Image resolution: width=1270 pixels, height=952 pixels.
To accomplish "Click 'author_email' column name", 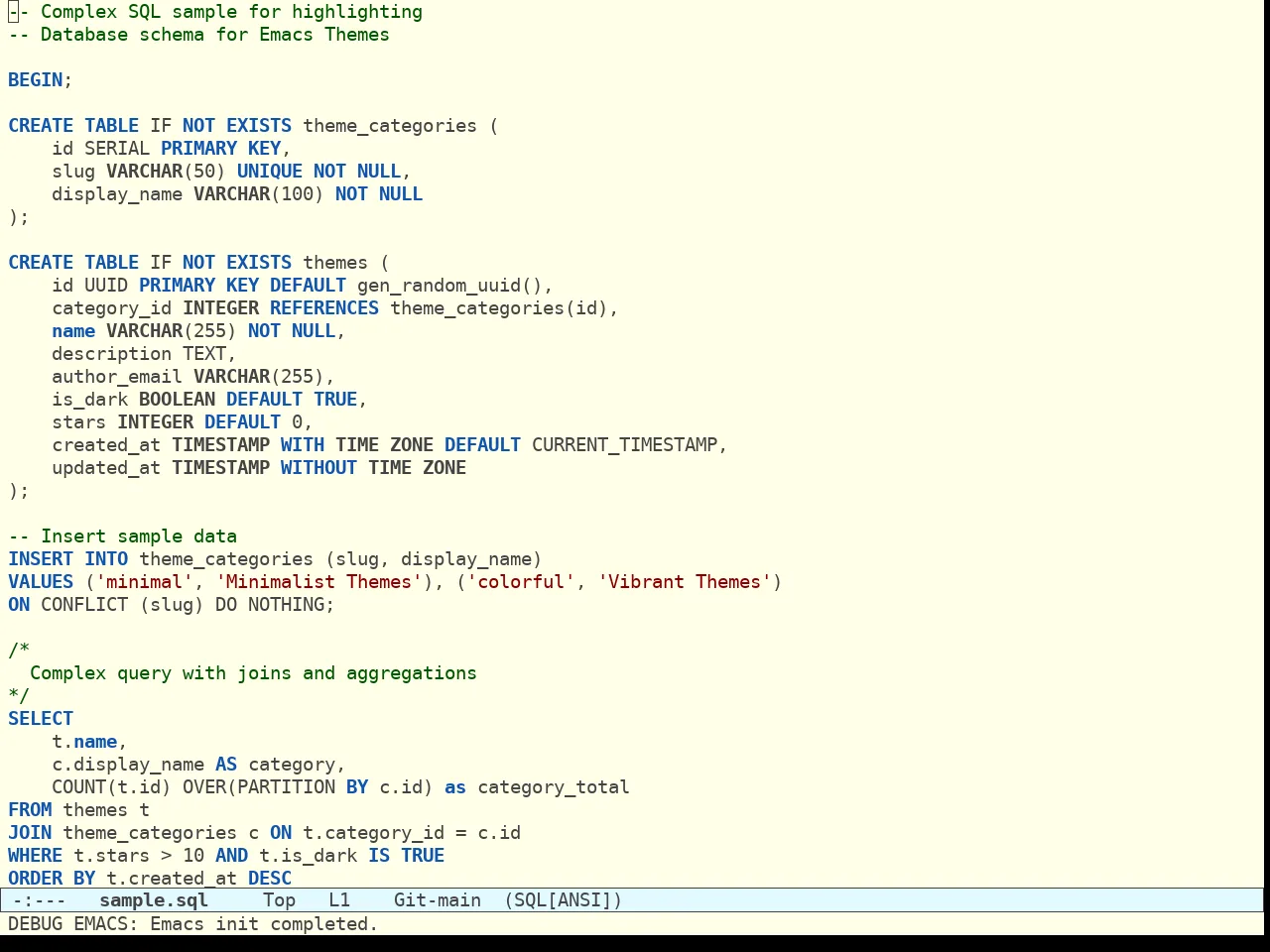I will pyautogui.click(x=117, y=377).
